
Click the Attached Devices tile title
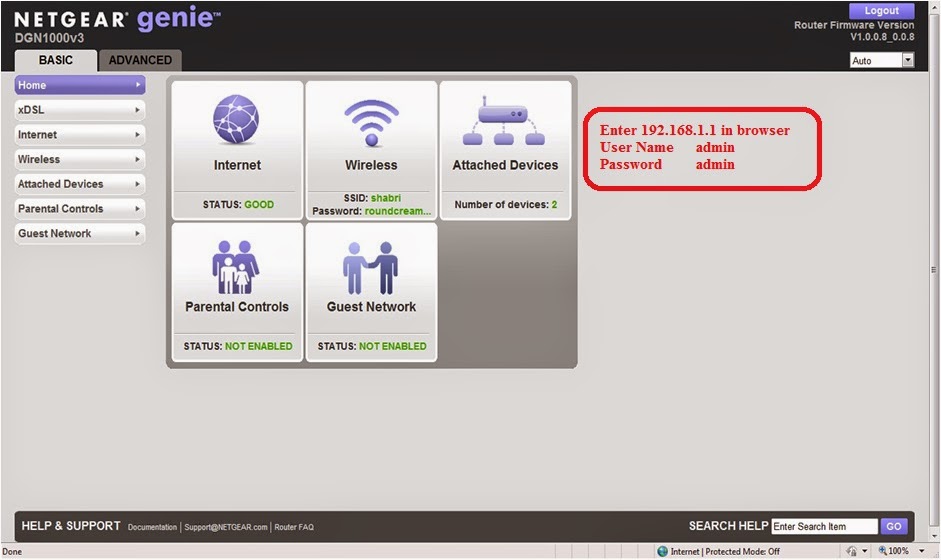click(505, 165)
